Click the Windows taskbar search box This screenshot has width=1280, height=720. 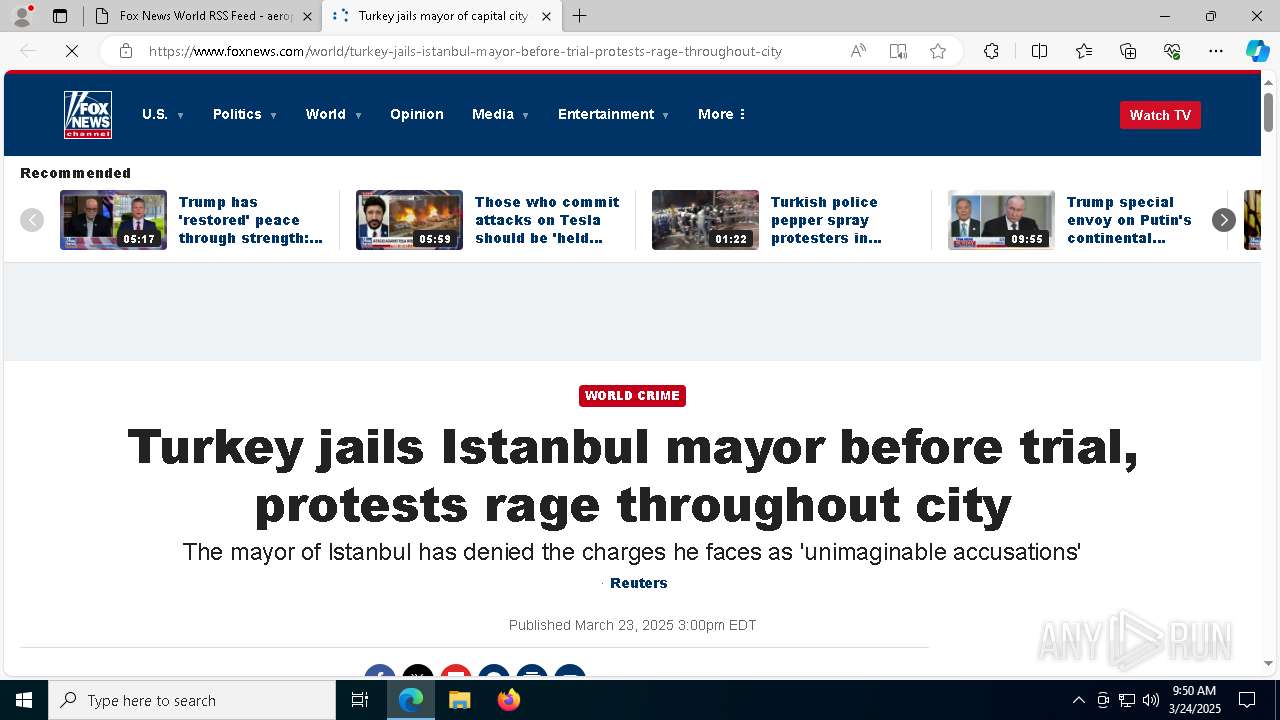(x=192, y=700)
